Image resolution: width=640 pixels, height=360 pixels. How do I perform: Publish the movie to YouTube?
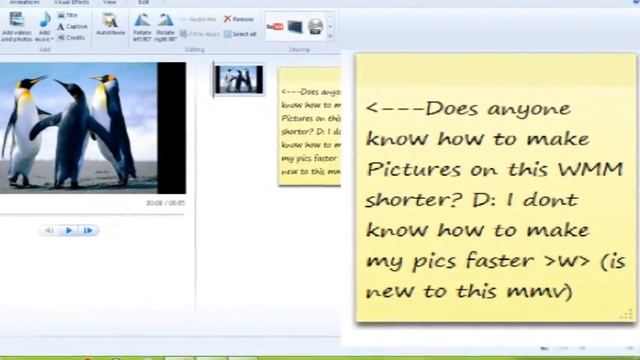(275, 27)
